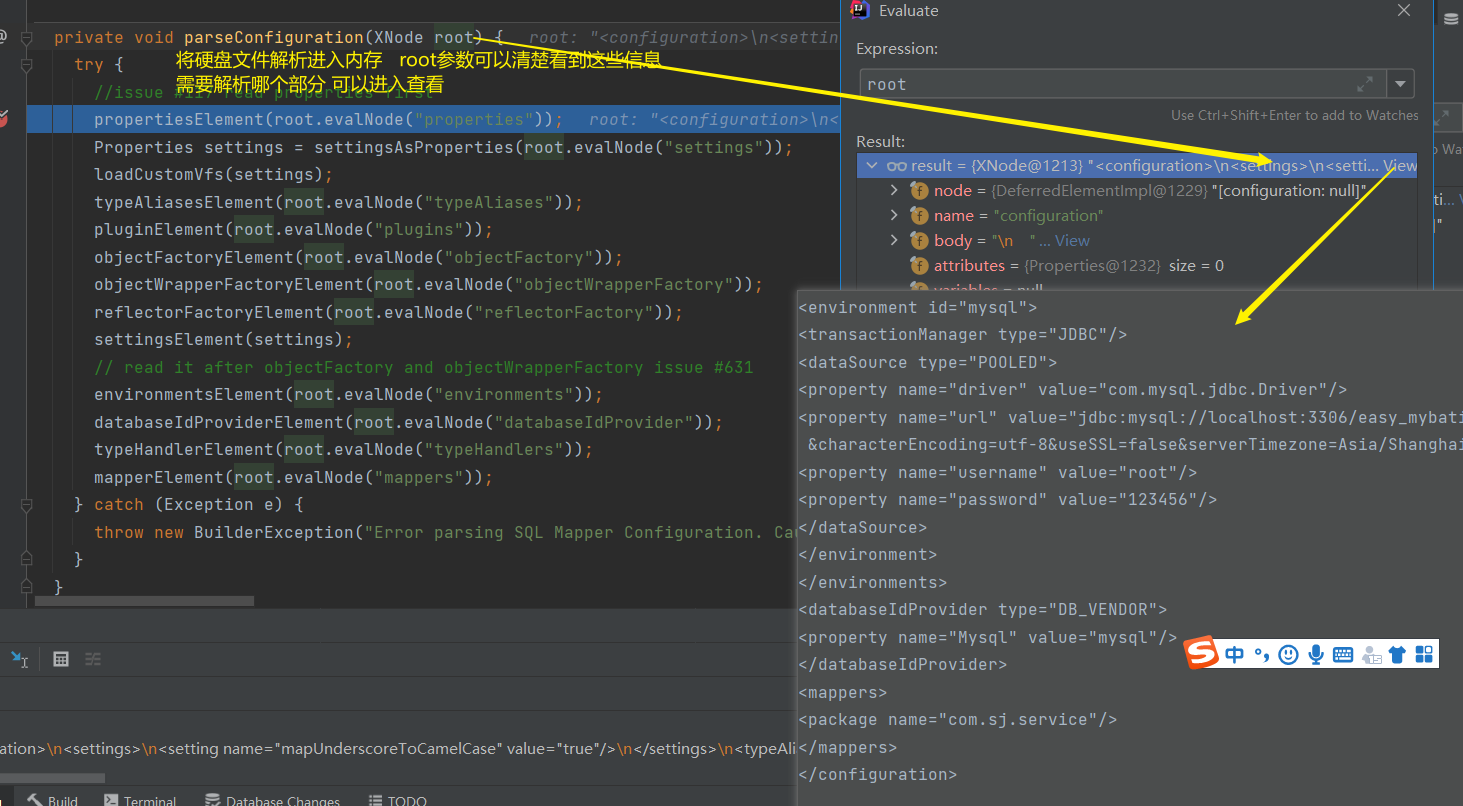Click the Sogou input method logo
This screenshot has height=806, width=1463.
click(1203, 654)
